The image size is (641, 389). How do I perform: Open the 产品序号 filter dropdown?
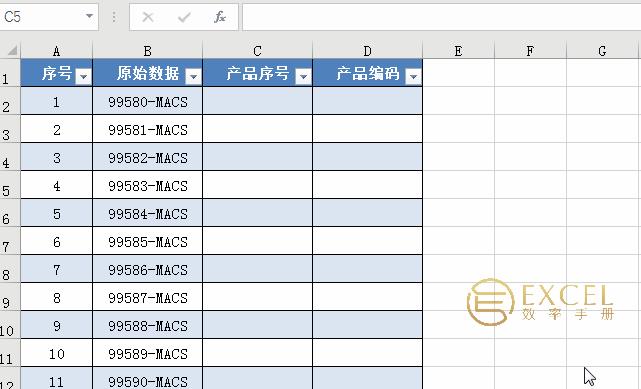click(x=303, y=76)
